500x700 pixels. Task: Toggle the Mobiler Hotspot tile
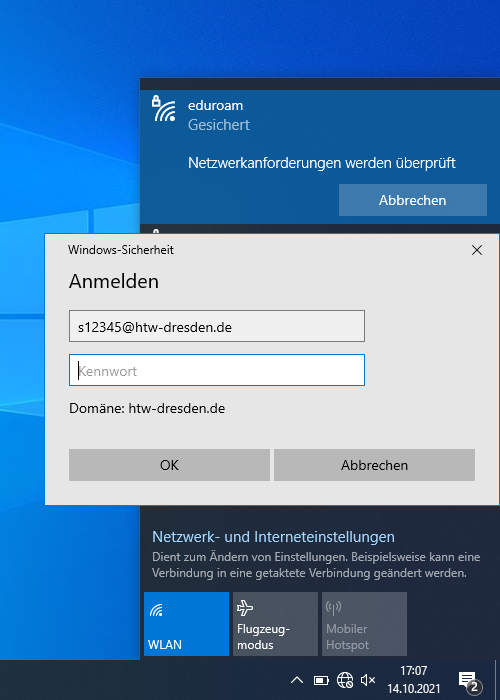[x=364, y=624]
